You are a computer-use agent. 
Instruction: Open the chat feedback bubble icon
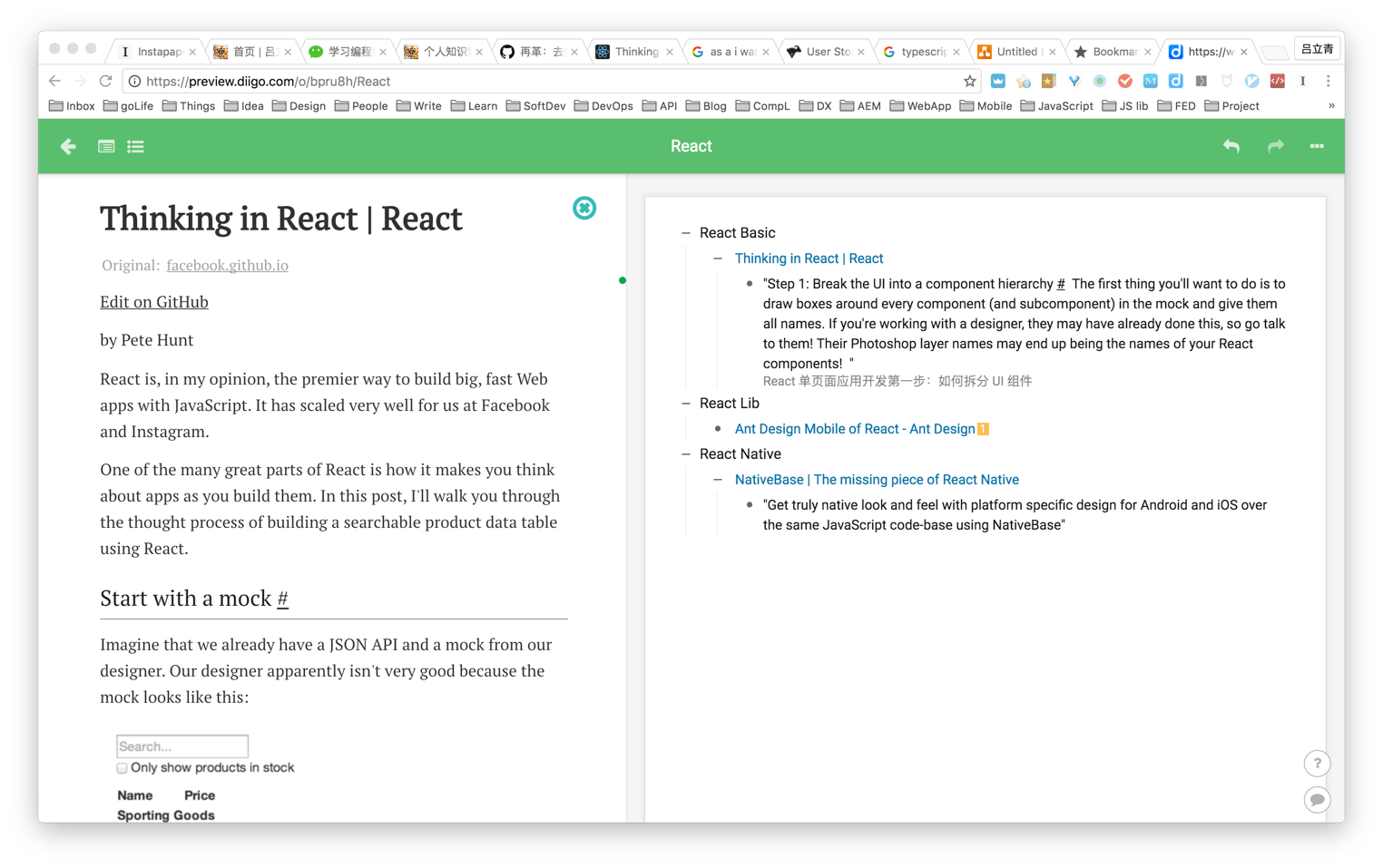1317,800
